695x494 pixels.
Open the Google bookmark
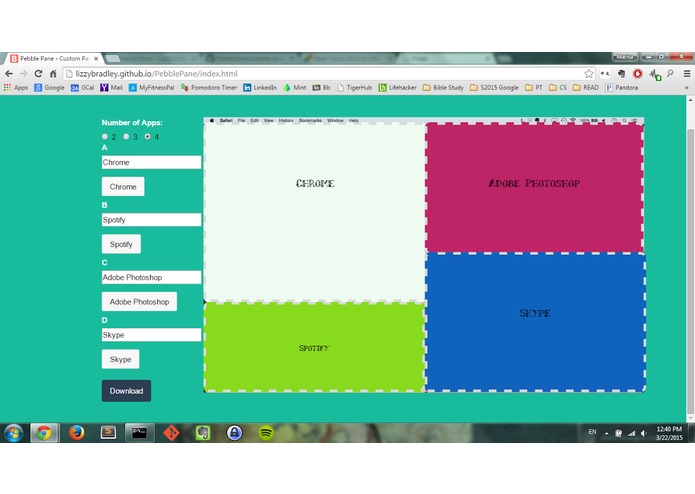pos(49,88)
